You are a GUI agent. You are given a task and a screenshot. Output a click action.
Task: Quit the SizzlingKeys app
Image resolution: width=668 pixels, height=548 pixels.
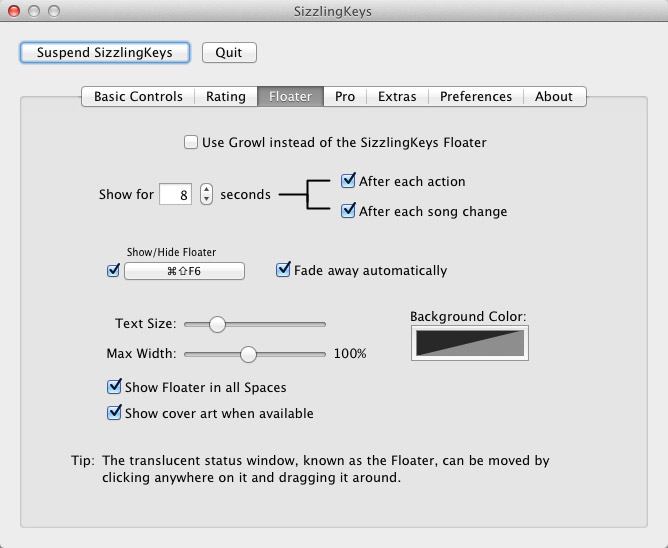pyautogui.click(x=229, y=52)
